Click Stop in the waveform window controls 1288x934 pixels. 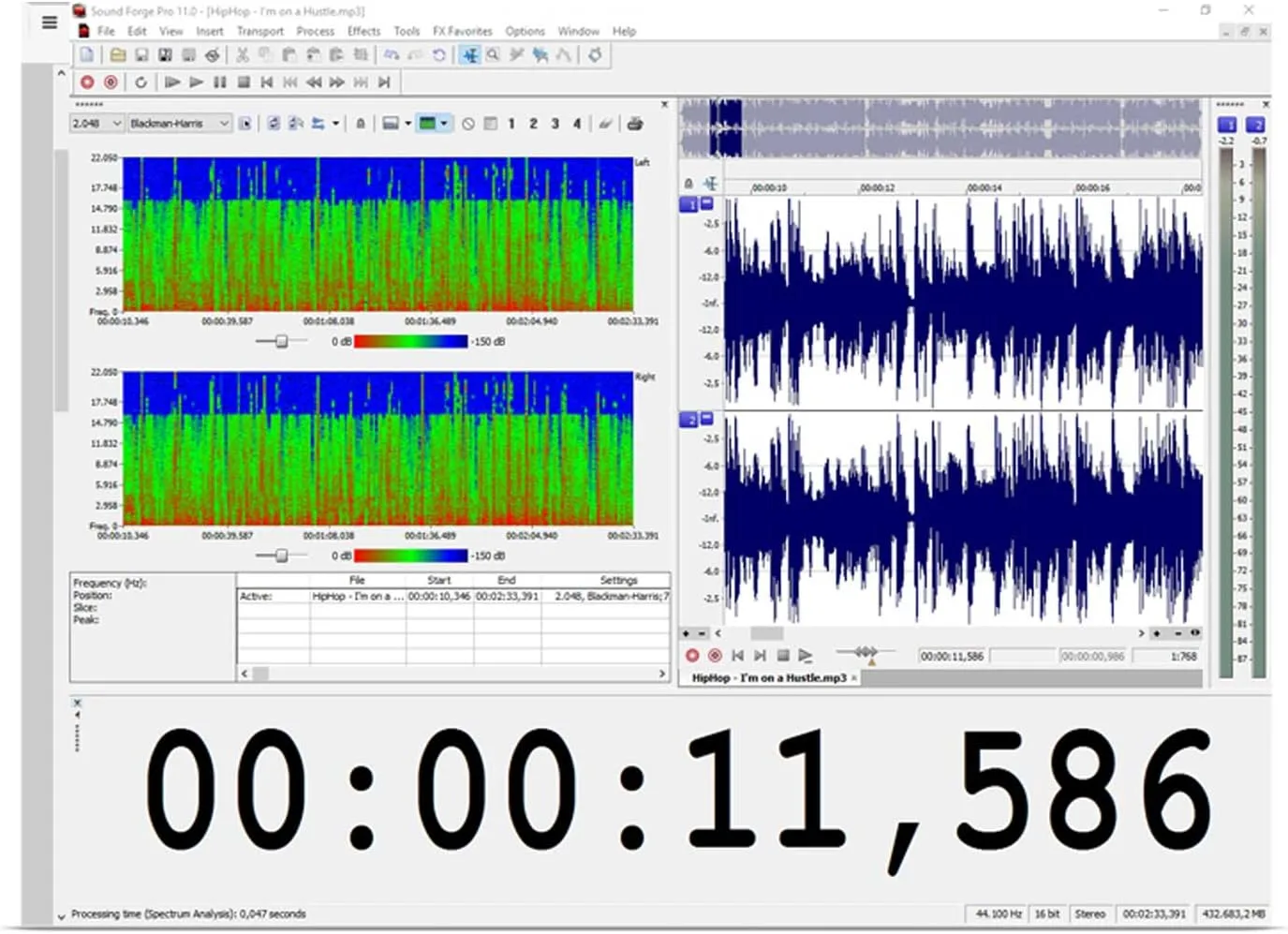pyautogui.click(x=784, y=655)
